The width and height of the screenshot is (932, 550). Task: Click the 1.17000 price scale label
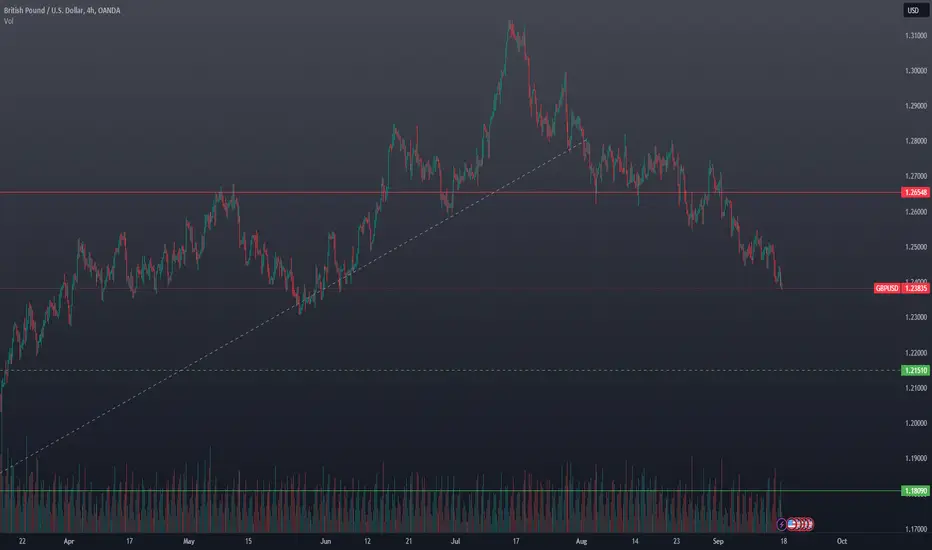915,529
